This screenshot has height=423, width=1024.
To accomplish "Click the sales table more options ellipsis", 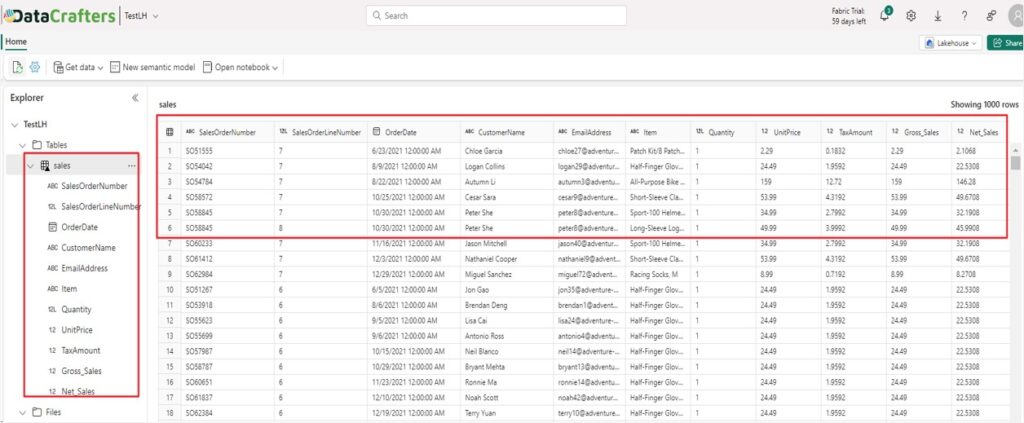I will (x=131, y=165).
